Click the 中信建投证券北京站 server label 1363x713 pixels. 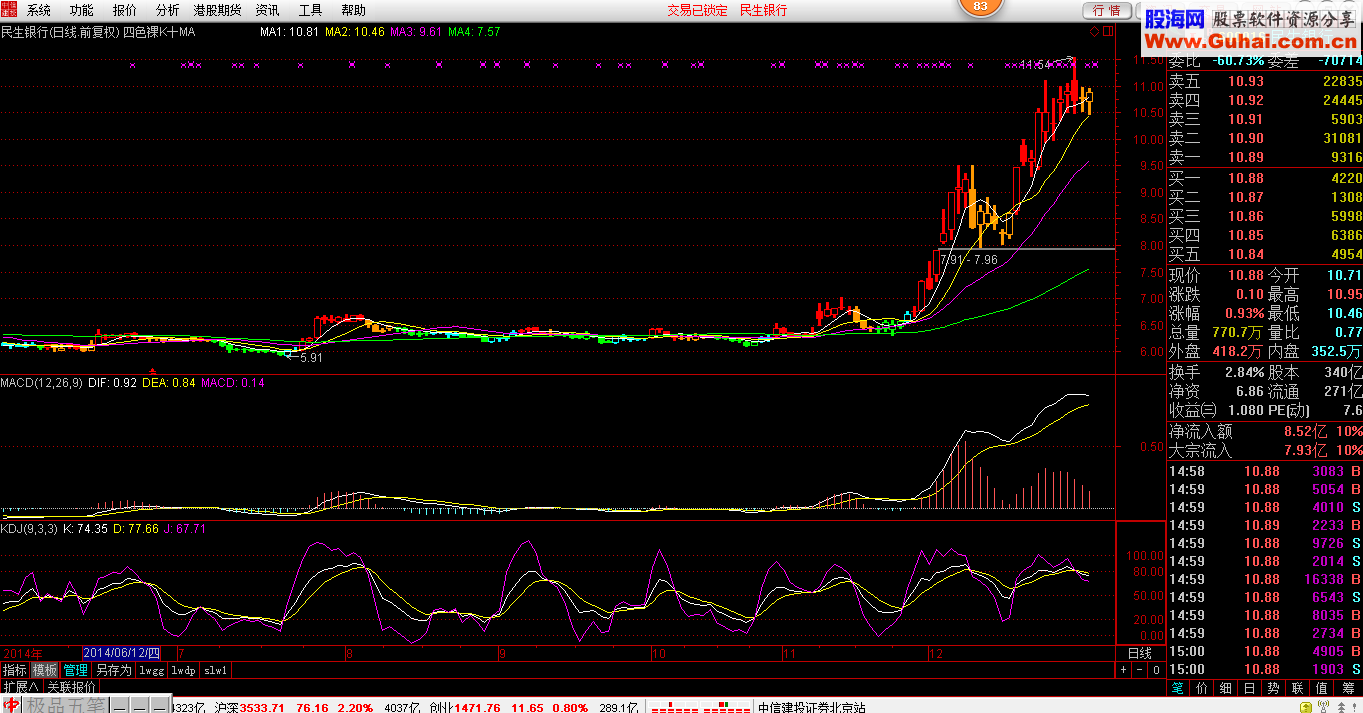[x=811, y=707]
